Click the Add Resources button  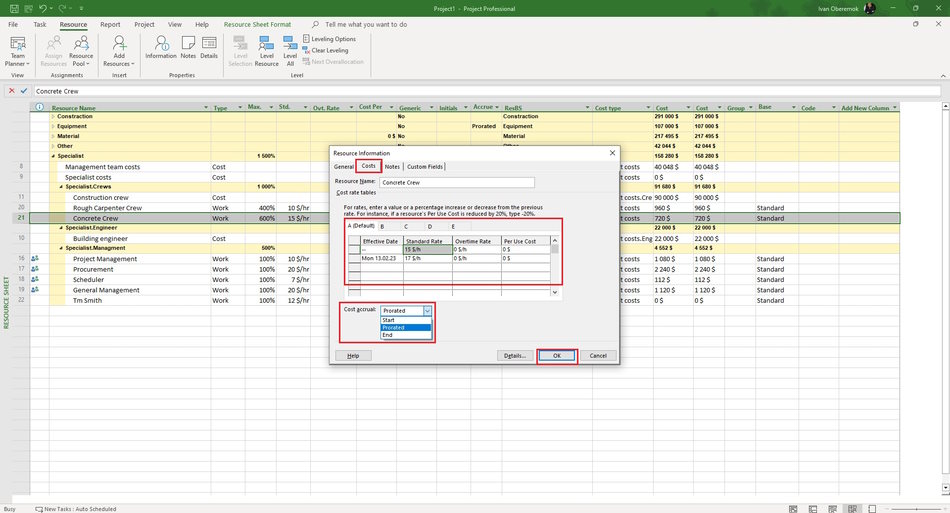tap(119, 51)
